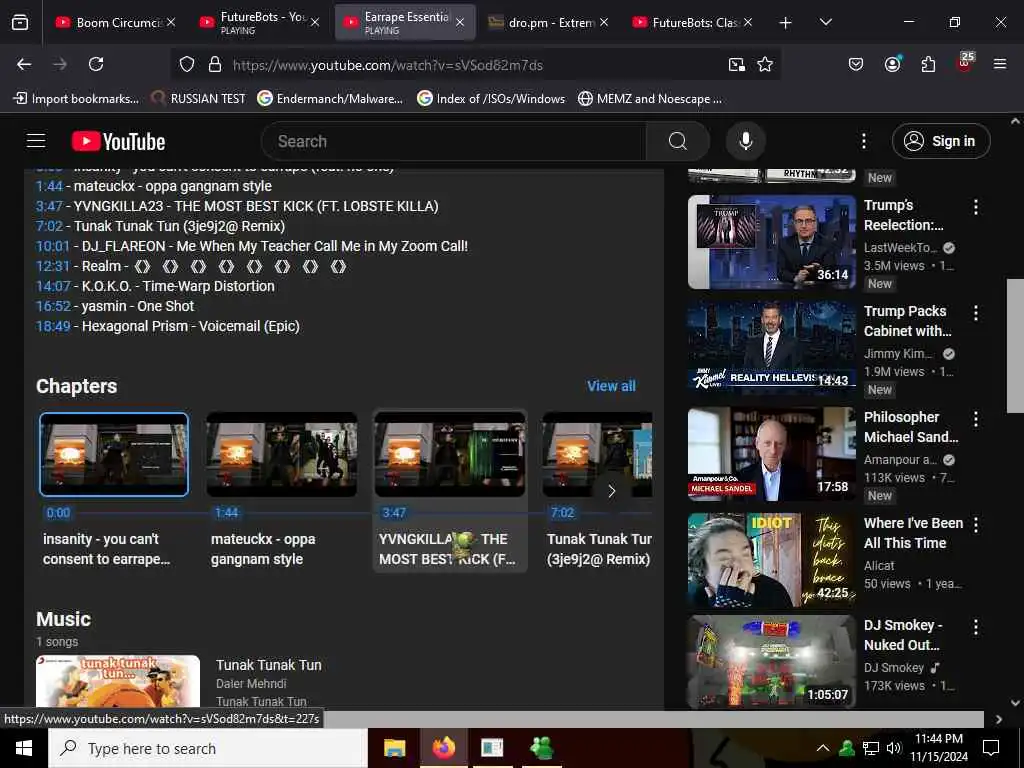The image size is (1024, 768).
Task: Open the list all tabs dropdown arrow
Action: pyautogui.click(x=825, y=22)
